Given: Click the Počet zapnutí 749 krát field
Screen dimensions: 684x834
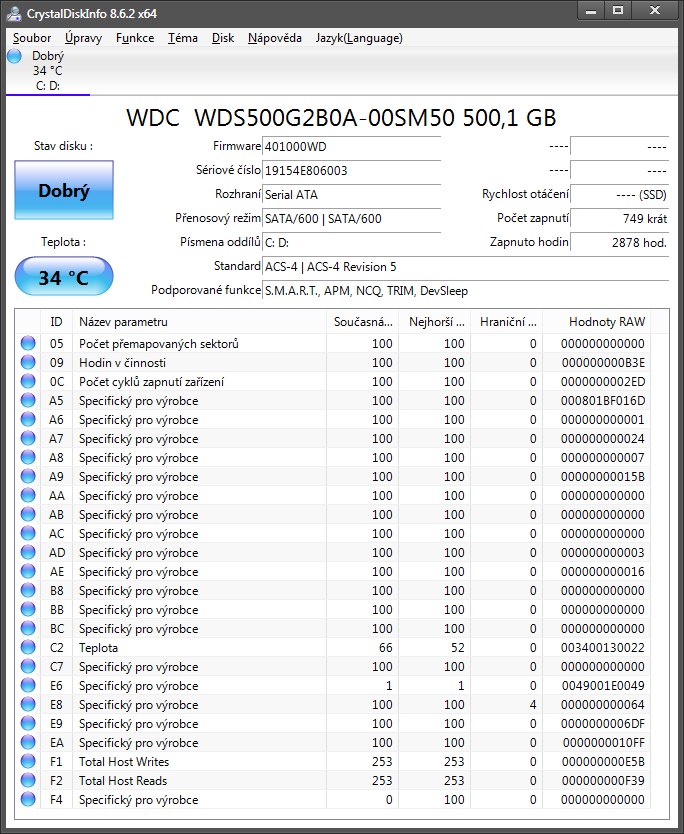Looking at the screenshot, I should (x=619, y=219).
